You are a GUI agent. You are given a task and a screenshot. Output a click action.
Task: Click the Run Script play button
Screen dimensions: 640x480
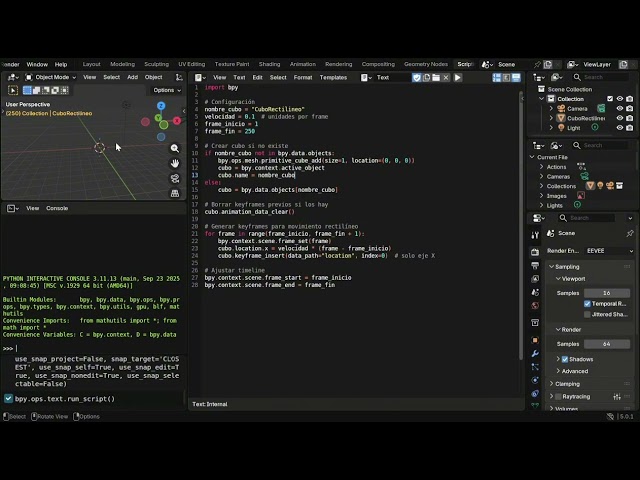coord(458,77)
